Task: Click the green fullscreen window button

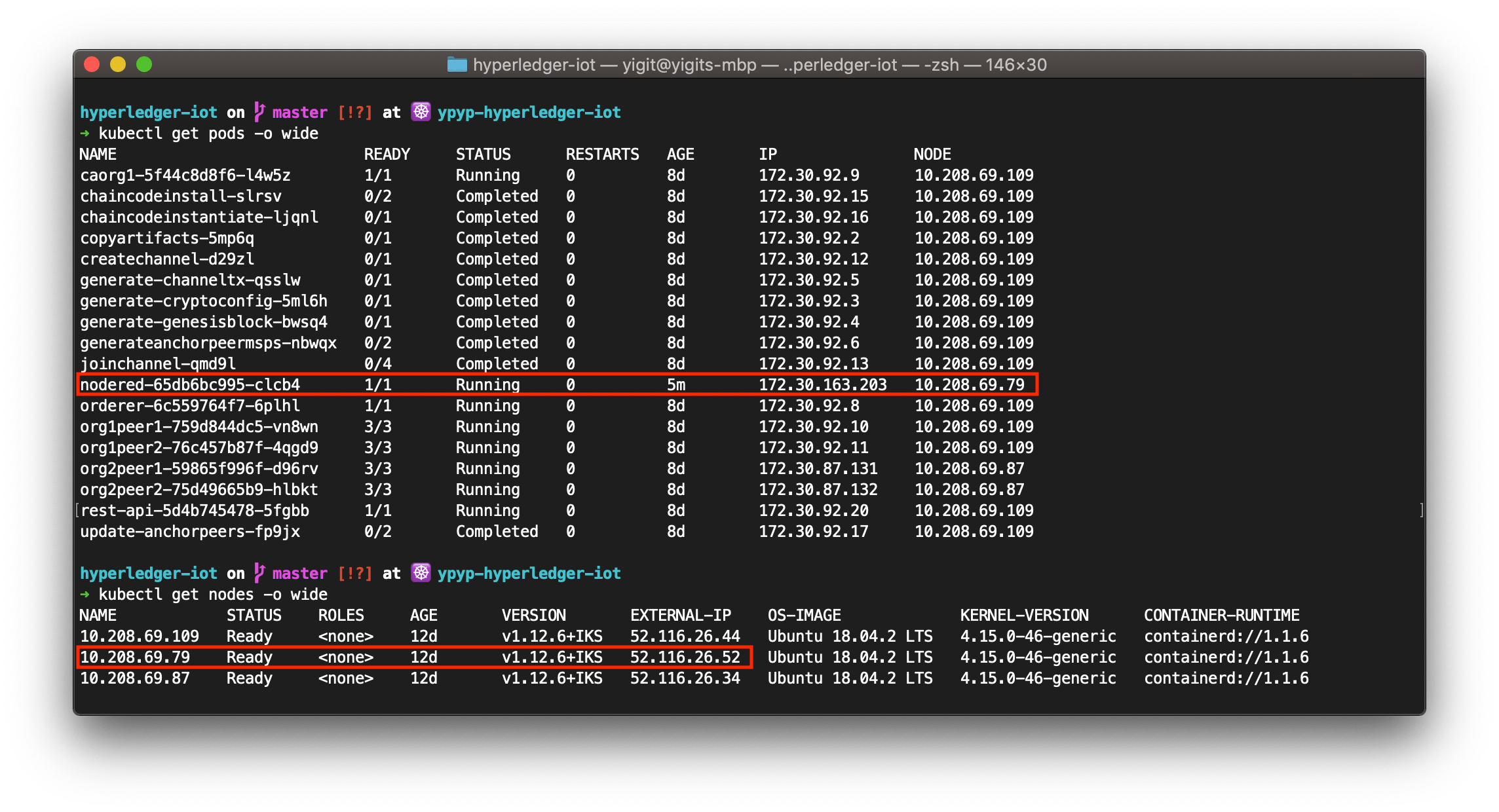Action: (144, 64)
